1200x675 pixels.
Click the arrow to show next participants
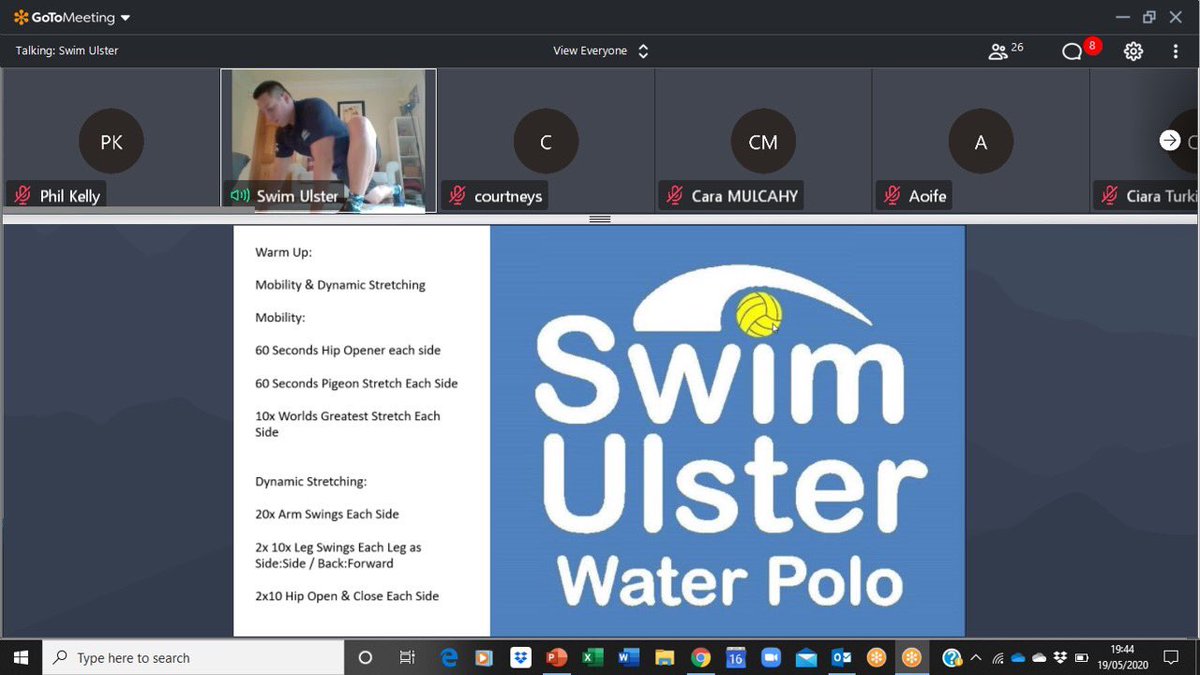(x=1169, y=141)
